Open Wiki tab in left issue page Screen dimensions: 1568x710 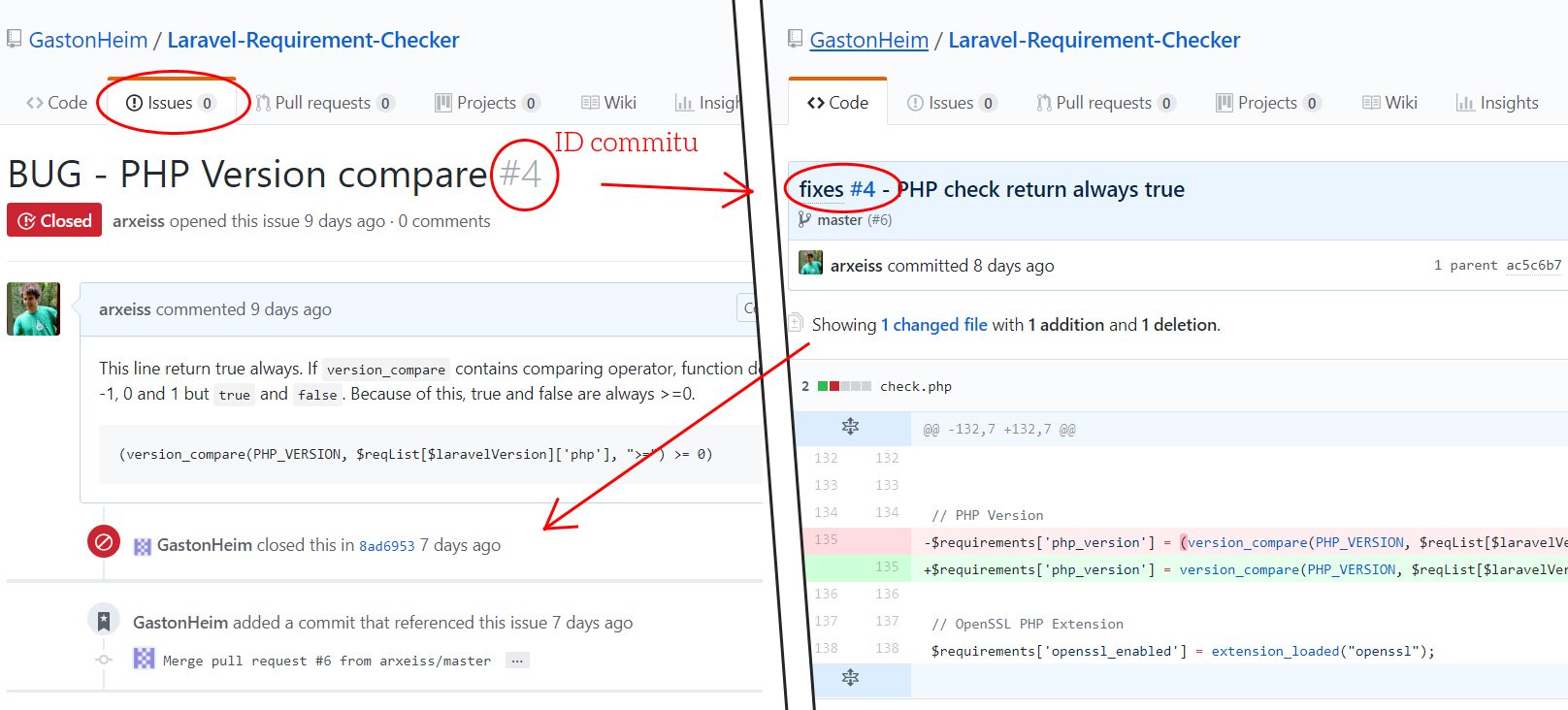(608, 103)
